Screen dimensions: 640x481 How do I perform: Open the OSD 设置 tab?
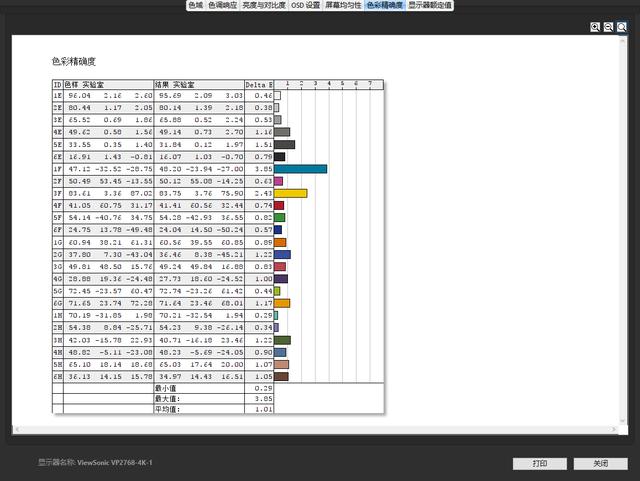coord(306,5)
